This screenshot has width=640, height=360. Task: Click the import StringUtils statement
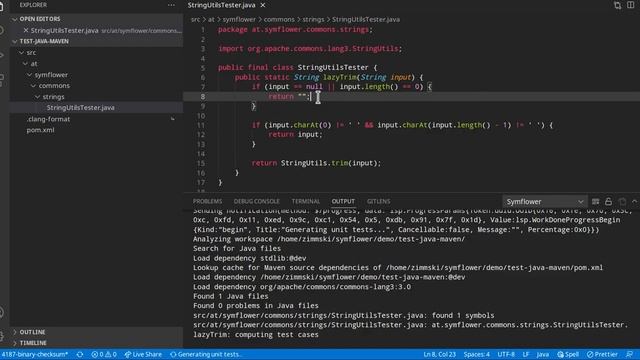point(310,49)
